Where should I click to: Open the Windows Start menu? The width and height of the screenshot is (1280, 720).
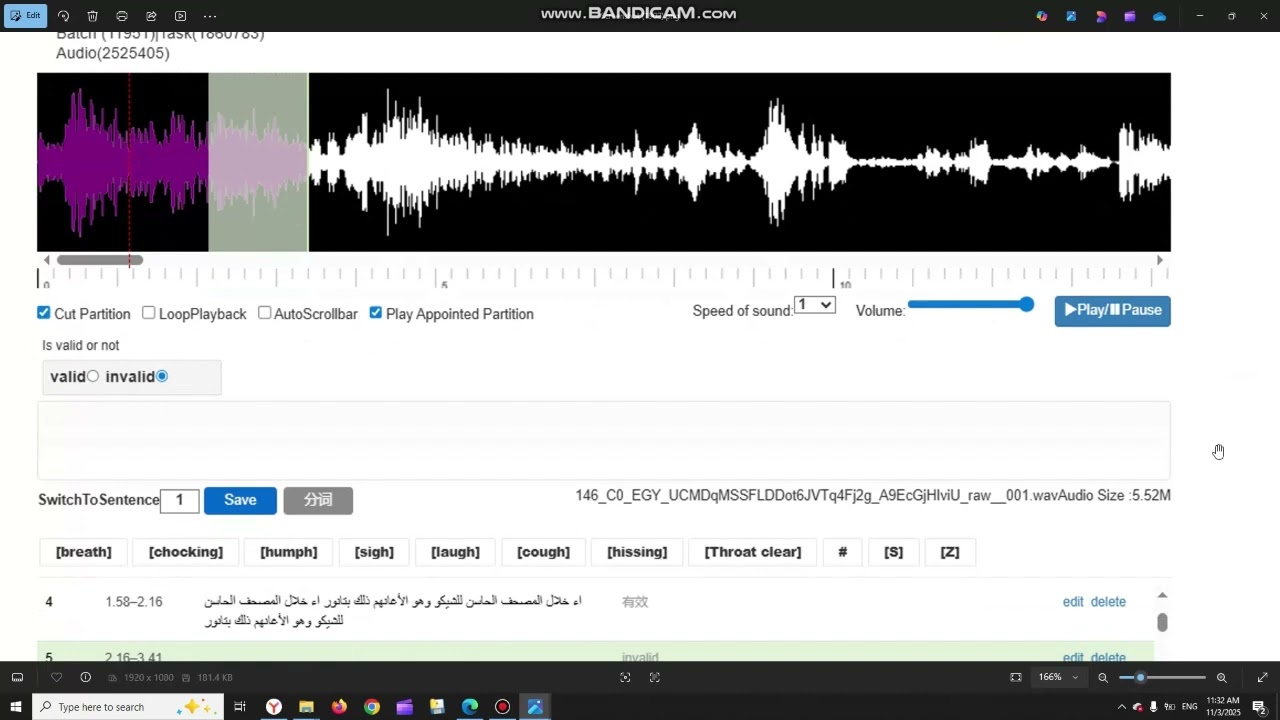(x=15, y=707)
